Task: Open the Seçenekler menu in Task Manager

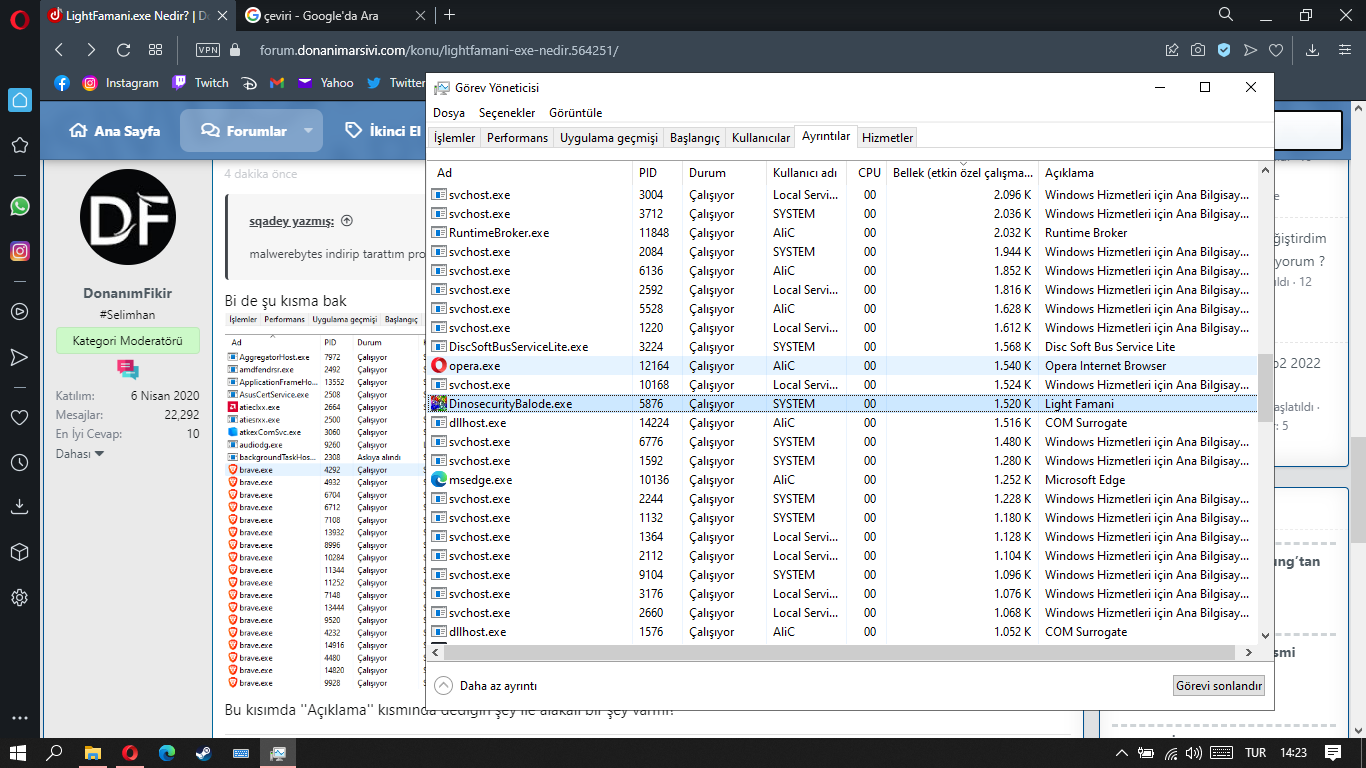Action: (506, 113)
